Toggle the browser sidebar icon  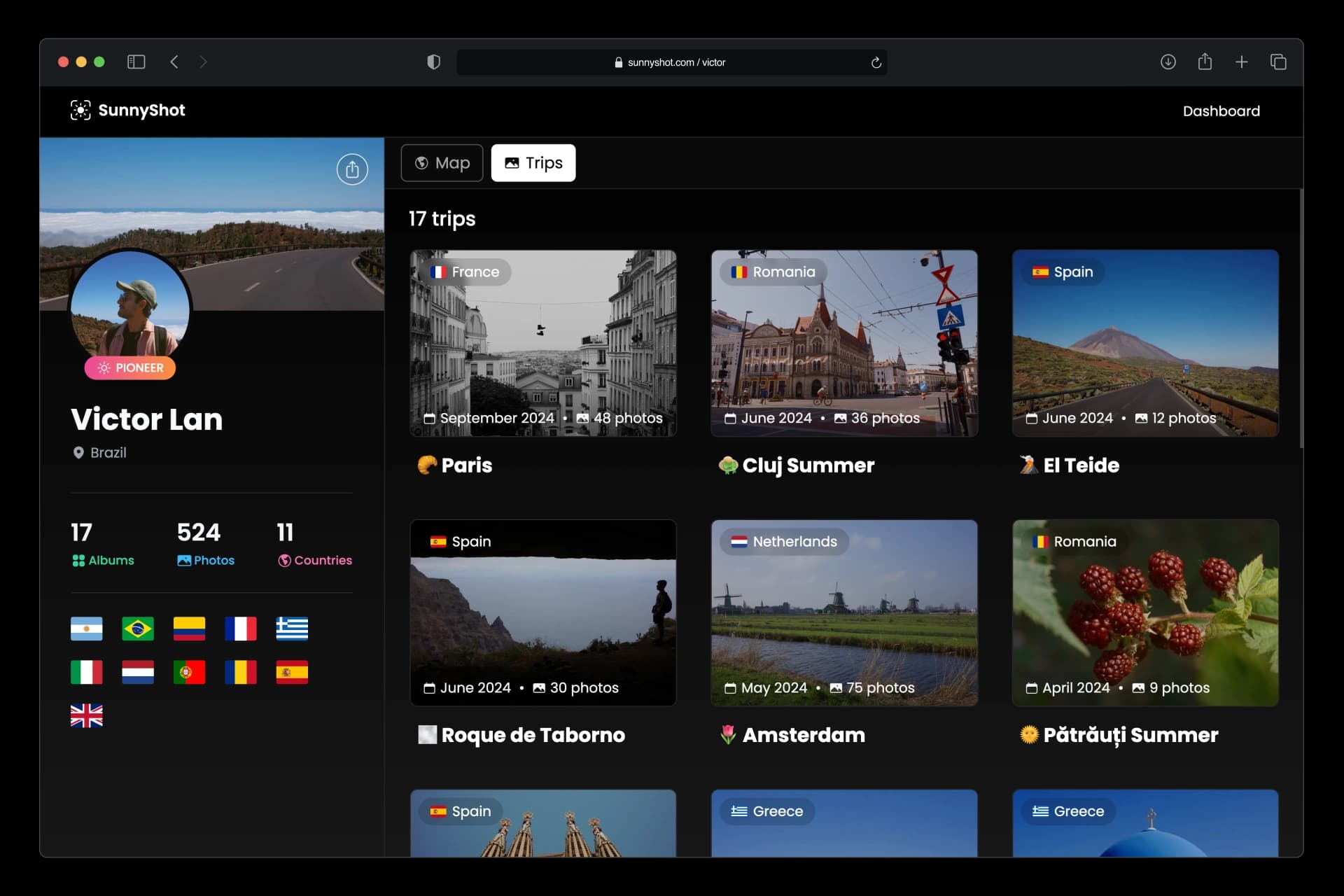point(136,62)
